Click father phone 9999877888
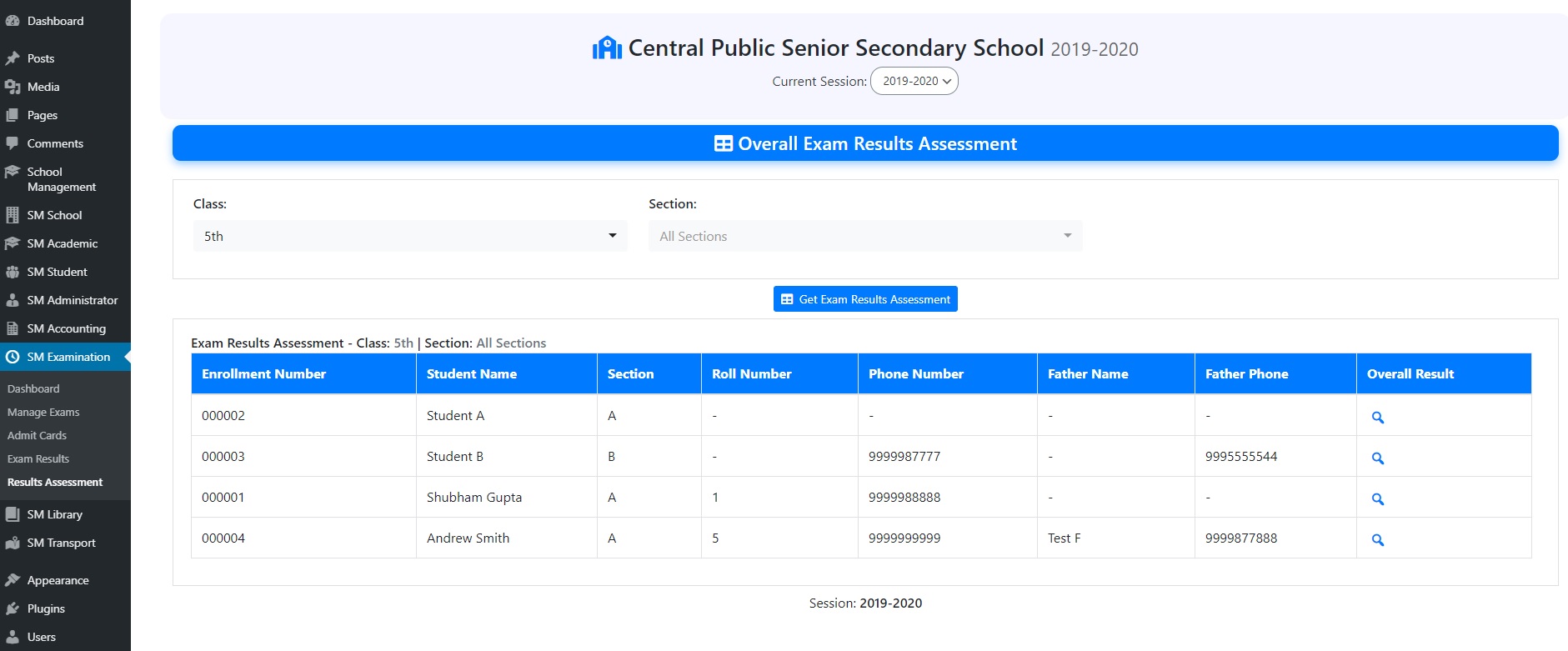The image size is (1568, 651). point(1241,538)
